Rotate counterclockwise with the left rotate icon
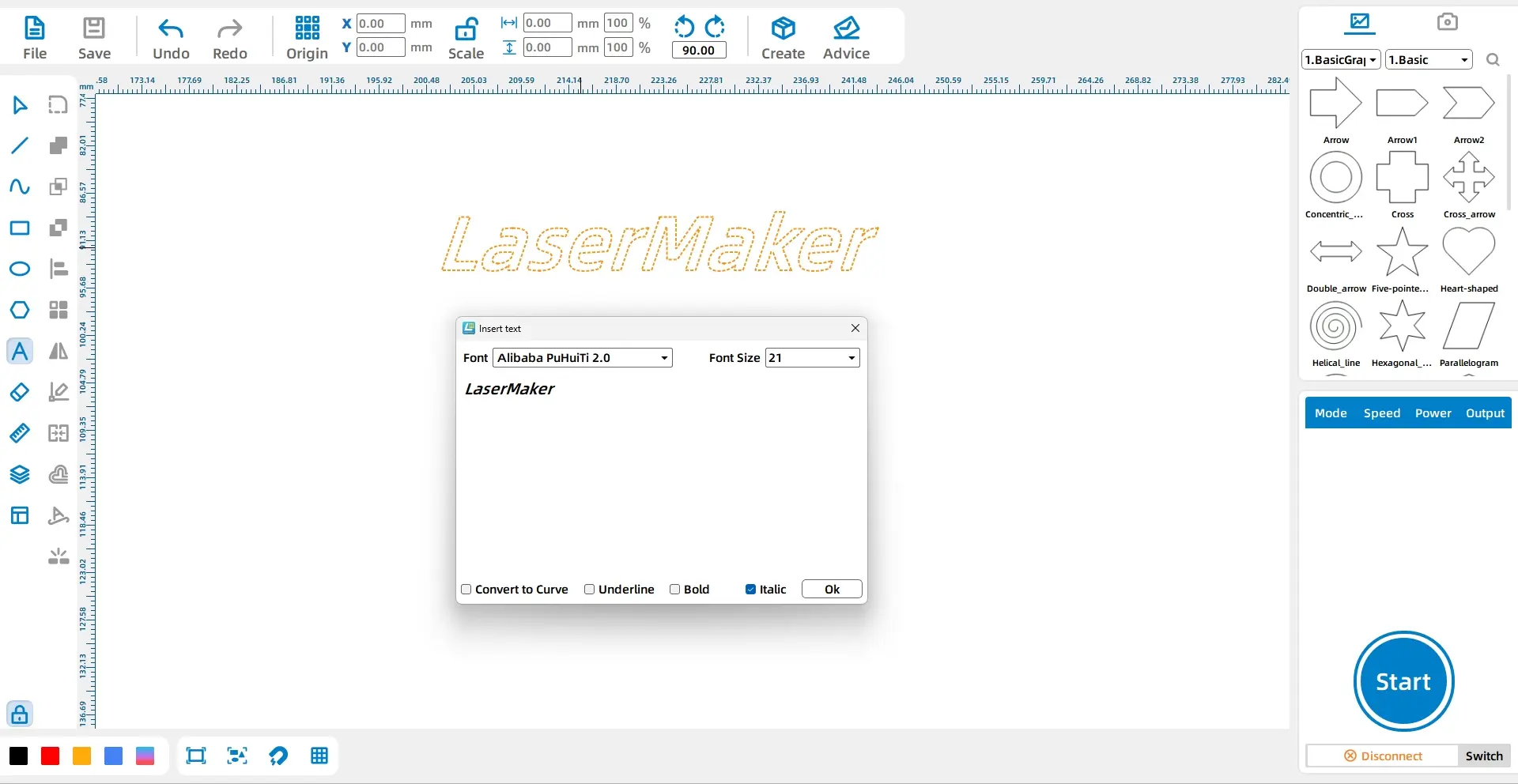 [x=684, y=27]
